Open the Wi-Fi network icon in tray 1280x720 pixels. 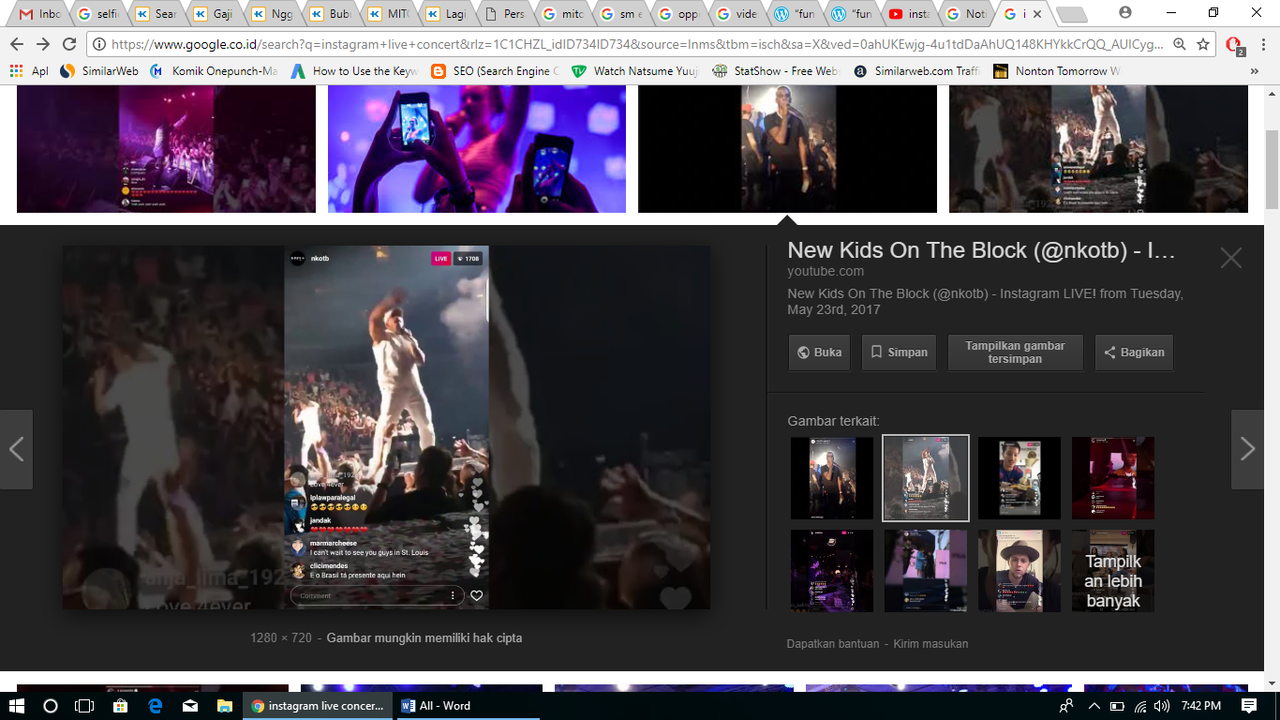click(x=1140, y=706)
